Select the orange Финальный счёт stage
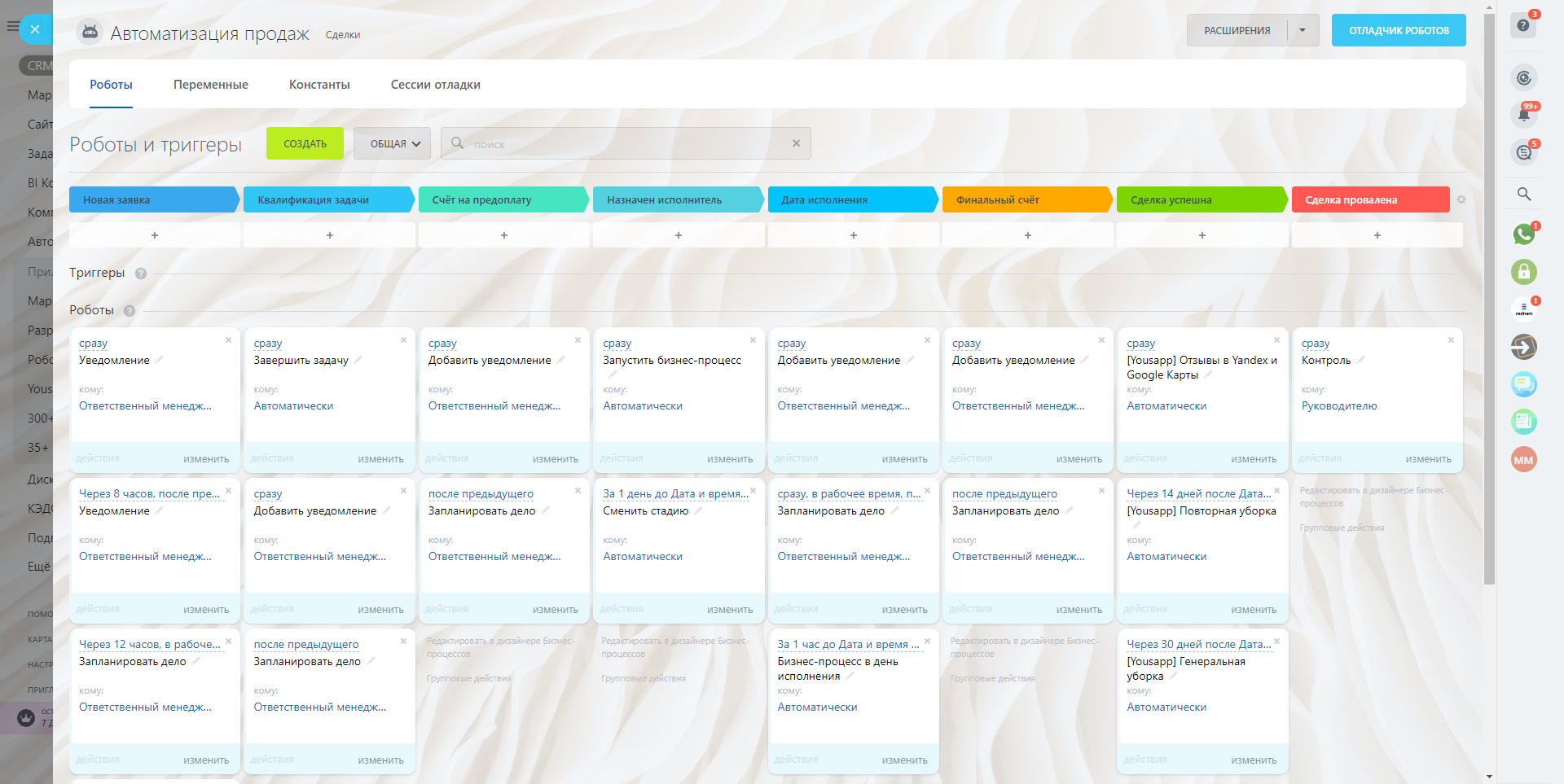The height and width of the screenshot is (784, 1564). (x=1026, y=199)
